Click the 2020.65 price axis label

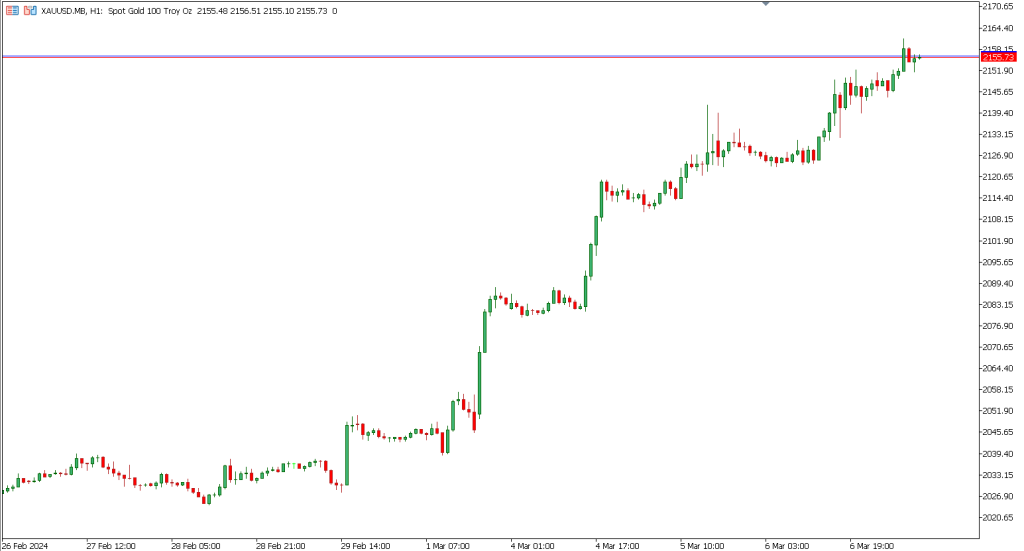pyautogui.click(x=998, y=518)
